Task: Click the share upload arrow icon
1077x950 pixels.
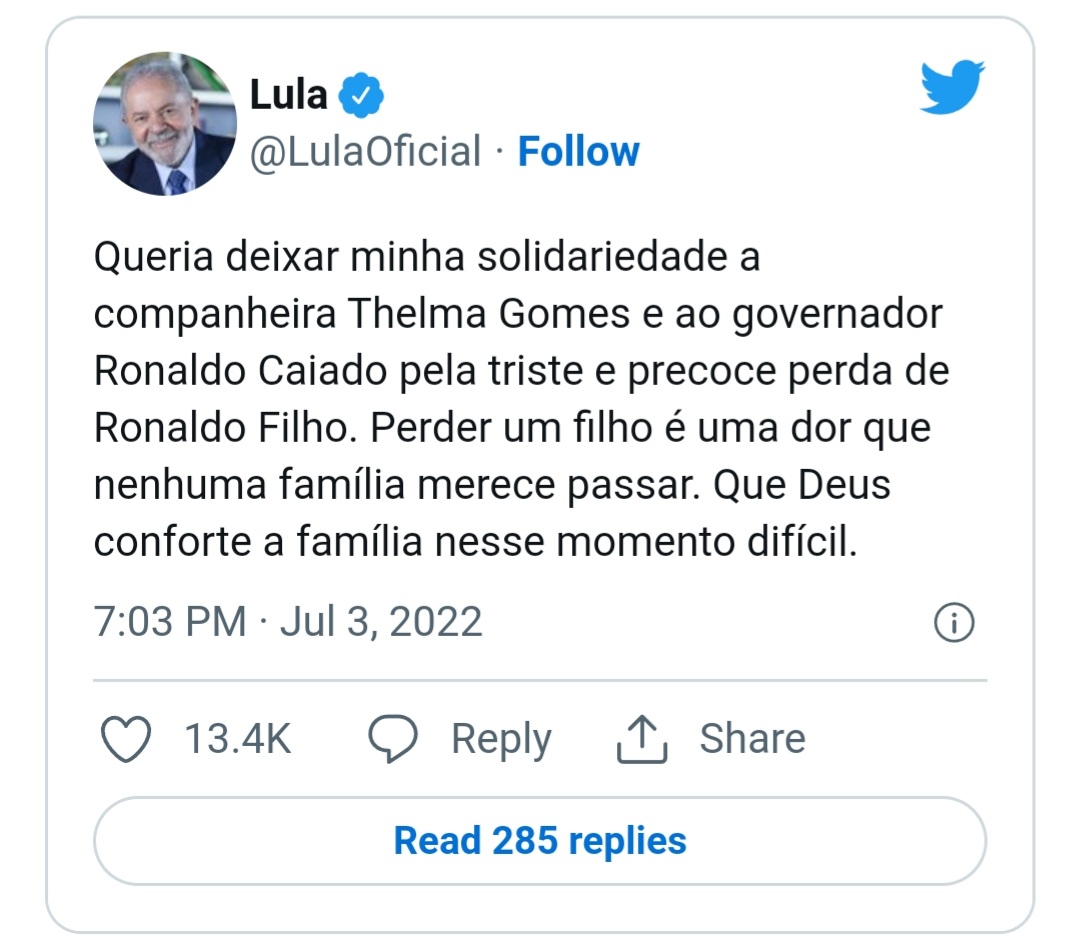Action: (642, 739)
